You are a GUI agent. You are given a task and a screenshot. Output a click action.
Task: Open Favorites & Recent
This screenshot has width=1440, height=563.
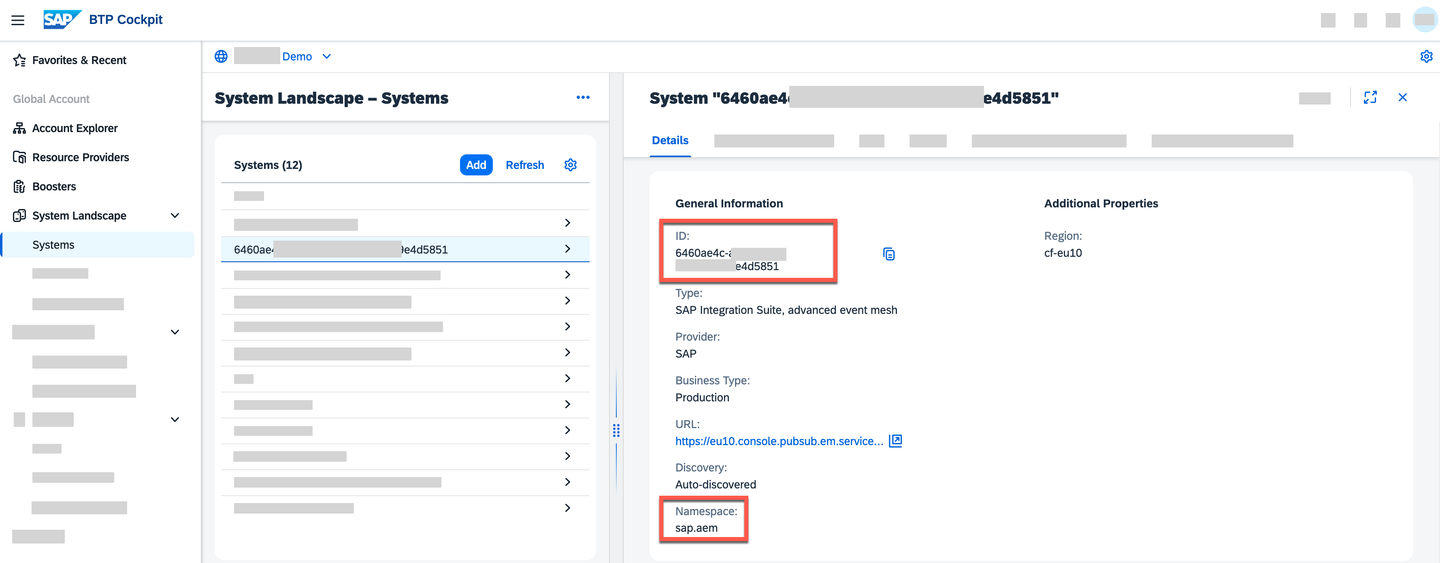[79, 60]
